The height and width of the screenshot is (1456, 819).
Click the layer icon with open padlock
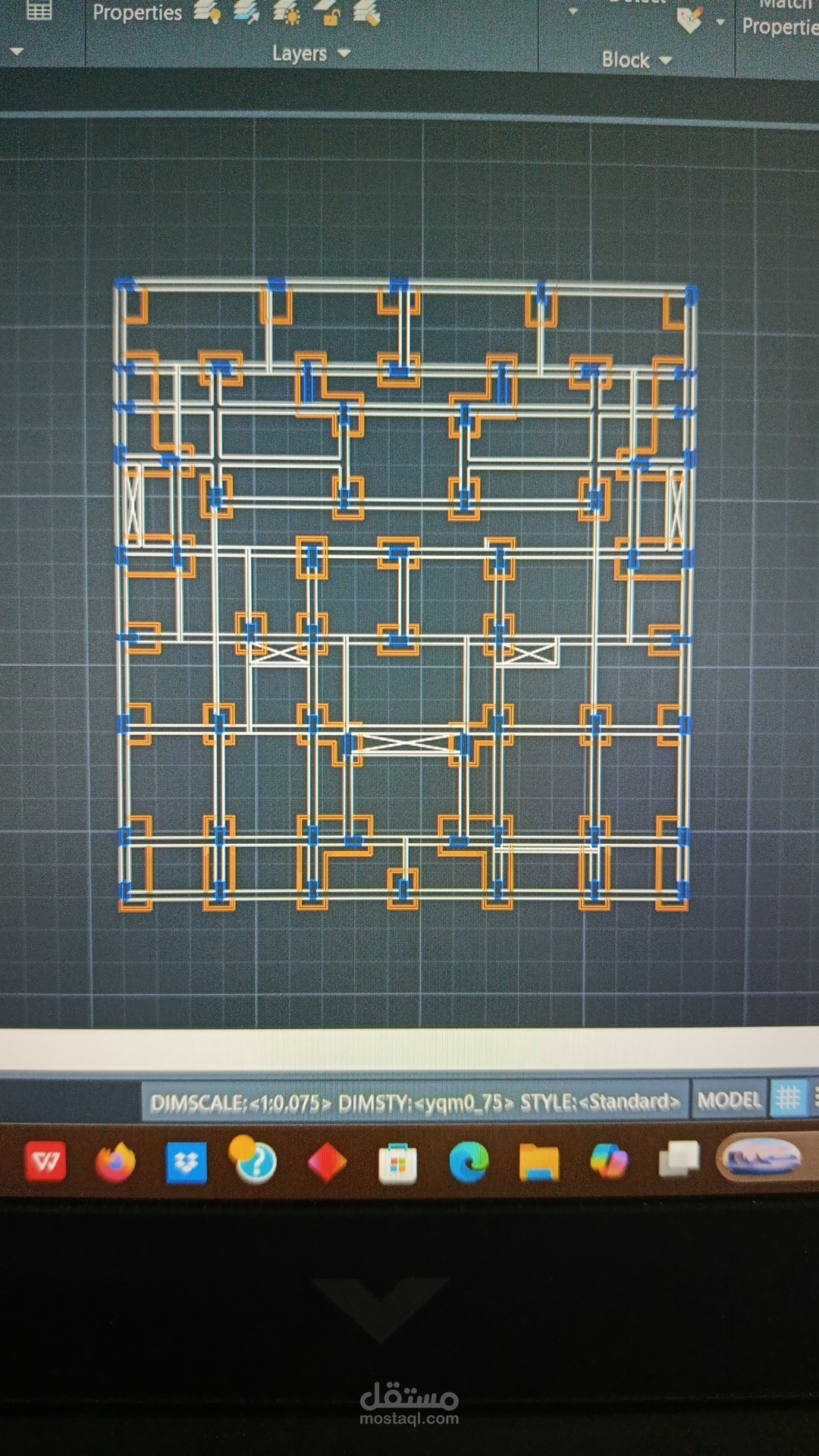click(328, 14)
